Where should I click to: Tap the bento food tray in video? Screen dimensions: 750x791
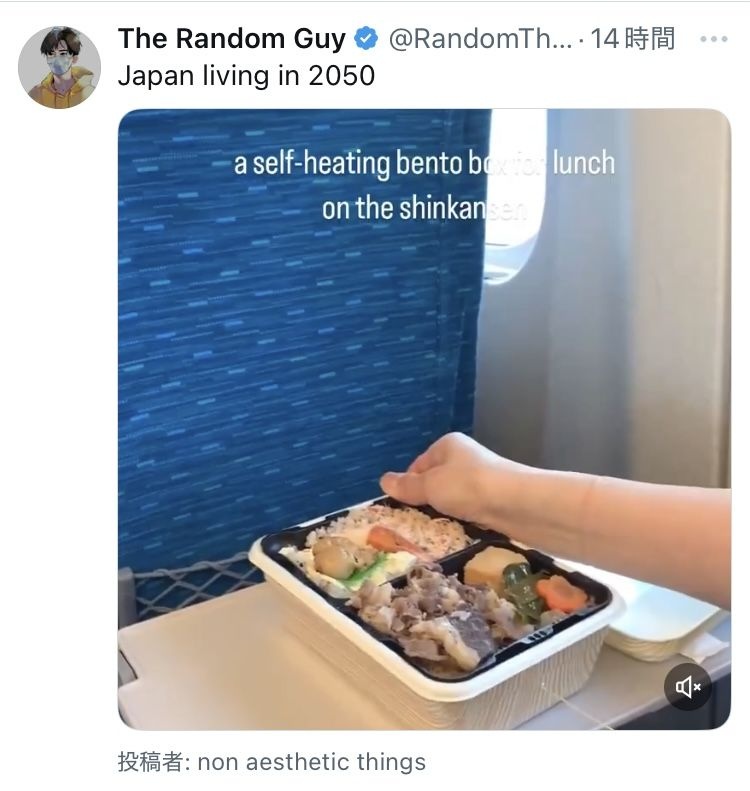click(x=434, y=605)
